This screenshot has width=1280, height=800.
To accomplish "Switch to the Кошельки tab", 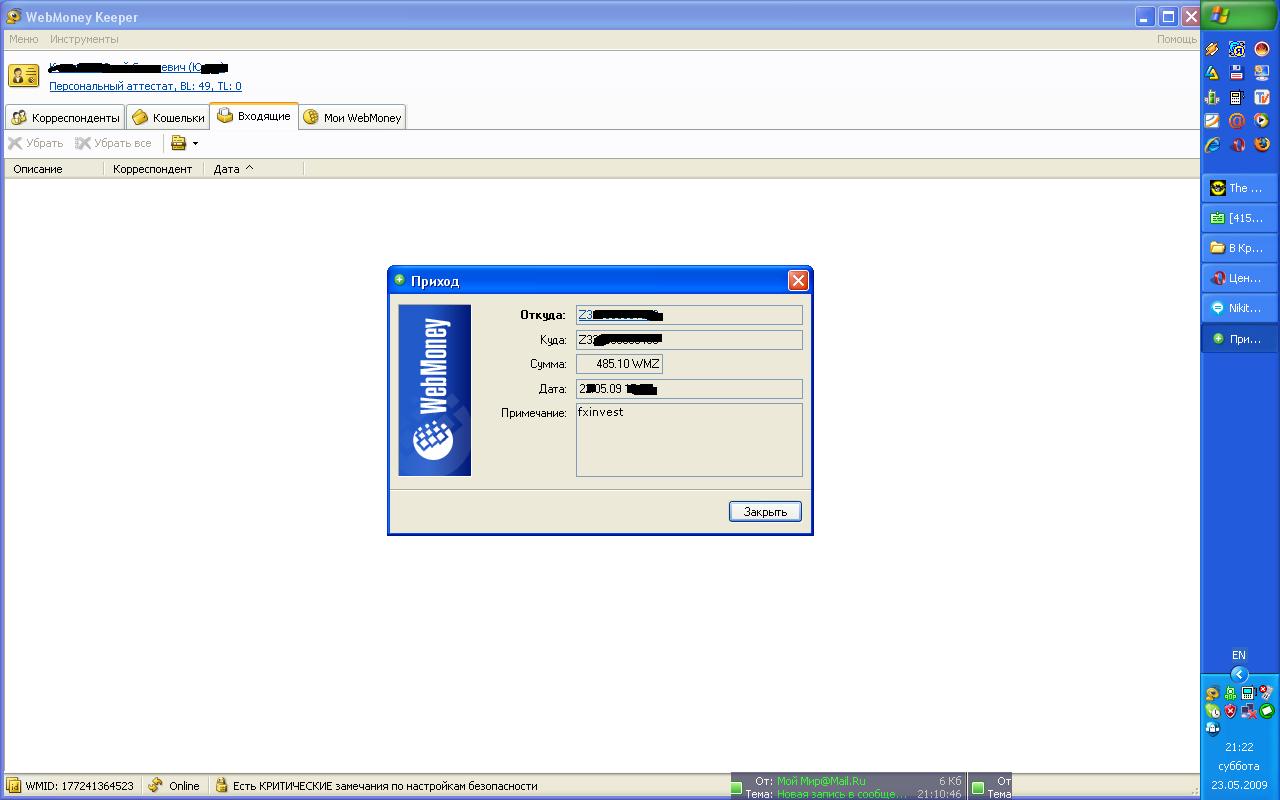I will click(x=168, y=117).
